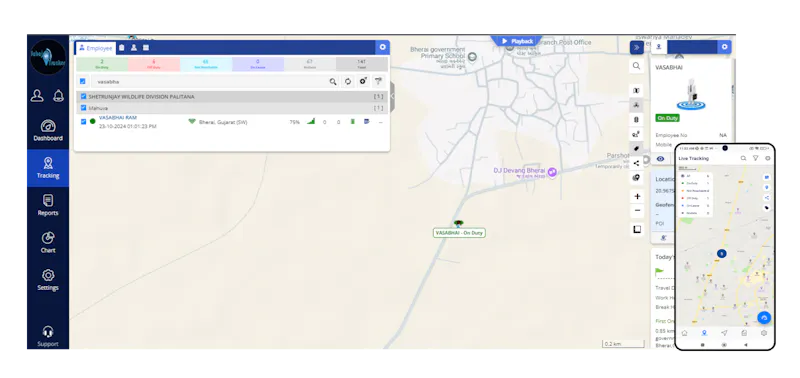
Task: Click the On Duty status badge
Action: coord(667,118)
